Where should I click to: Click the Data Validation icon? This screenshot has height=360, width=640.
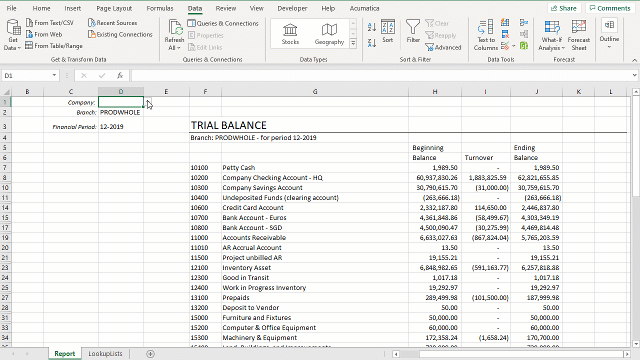(505, 46)
